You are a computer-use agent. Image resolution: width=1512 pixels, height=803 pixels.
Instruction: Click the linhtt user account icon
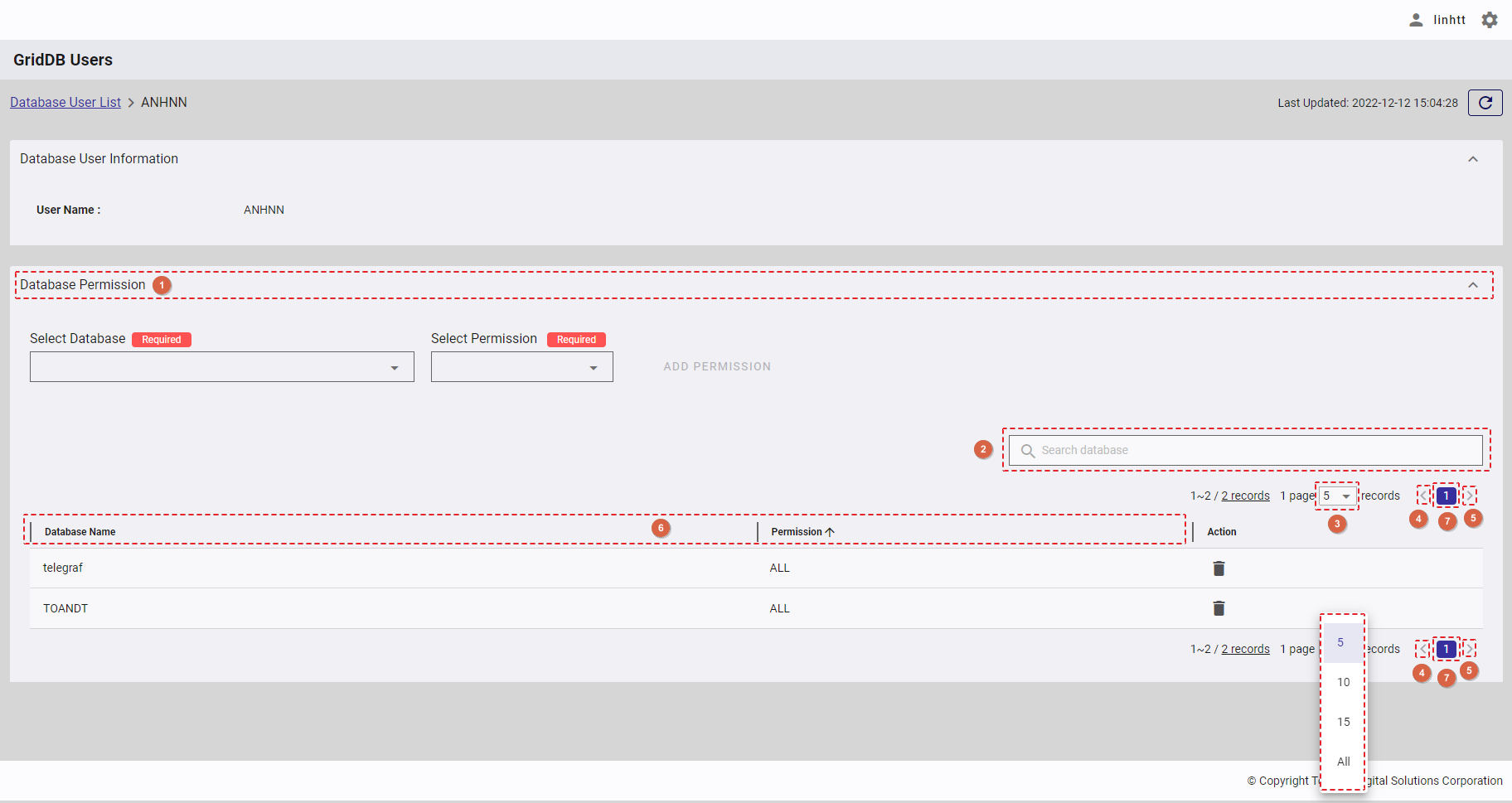(1416, 20)
